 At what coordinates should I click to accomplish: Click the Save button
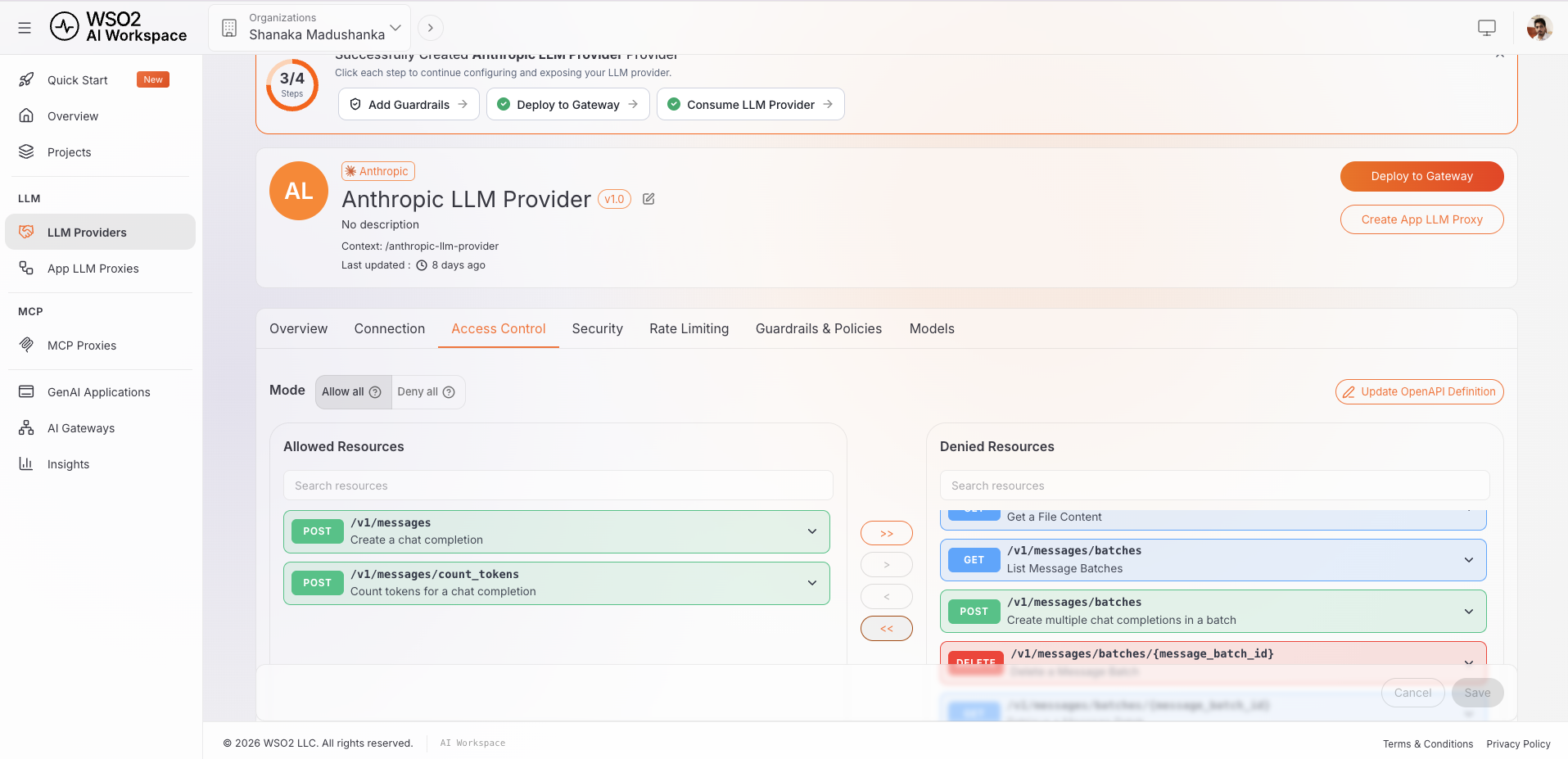click(x=1478, y=693)
